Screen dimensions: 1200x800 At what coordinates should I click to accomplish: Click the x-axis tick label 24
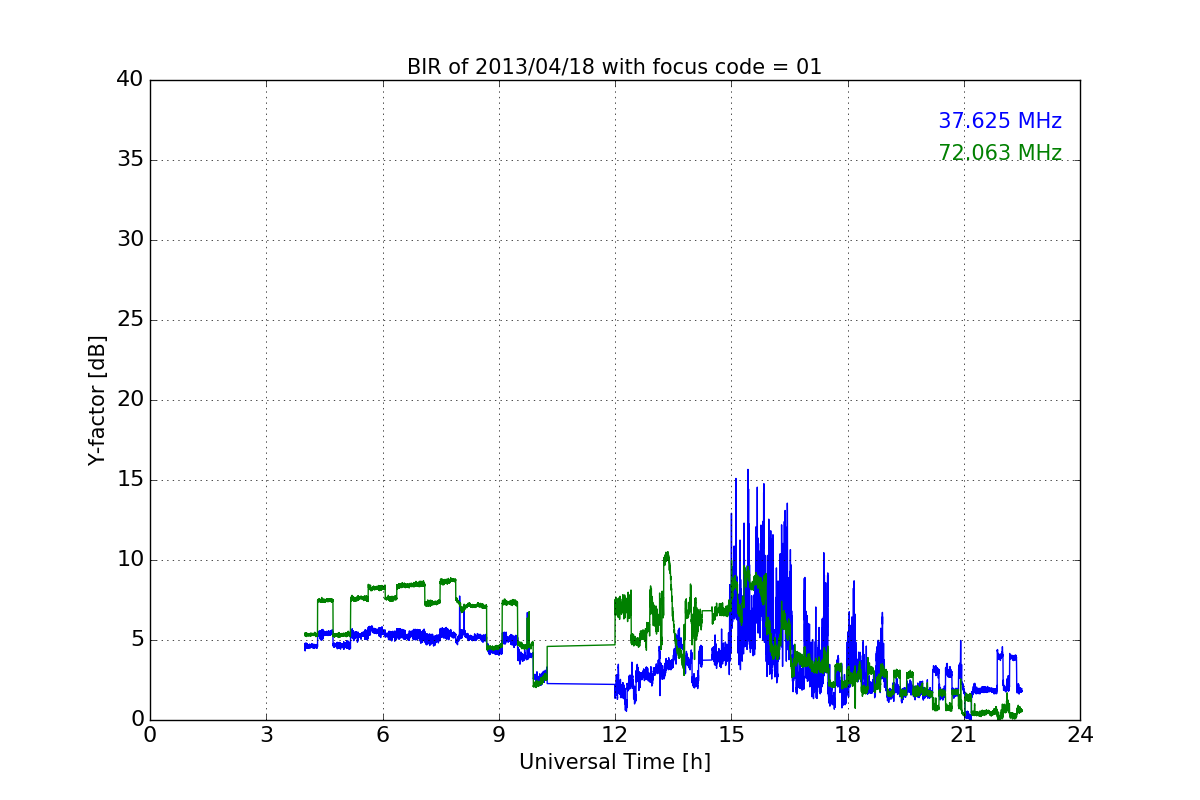(x=1080, y=735)
